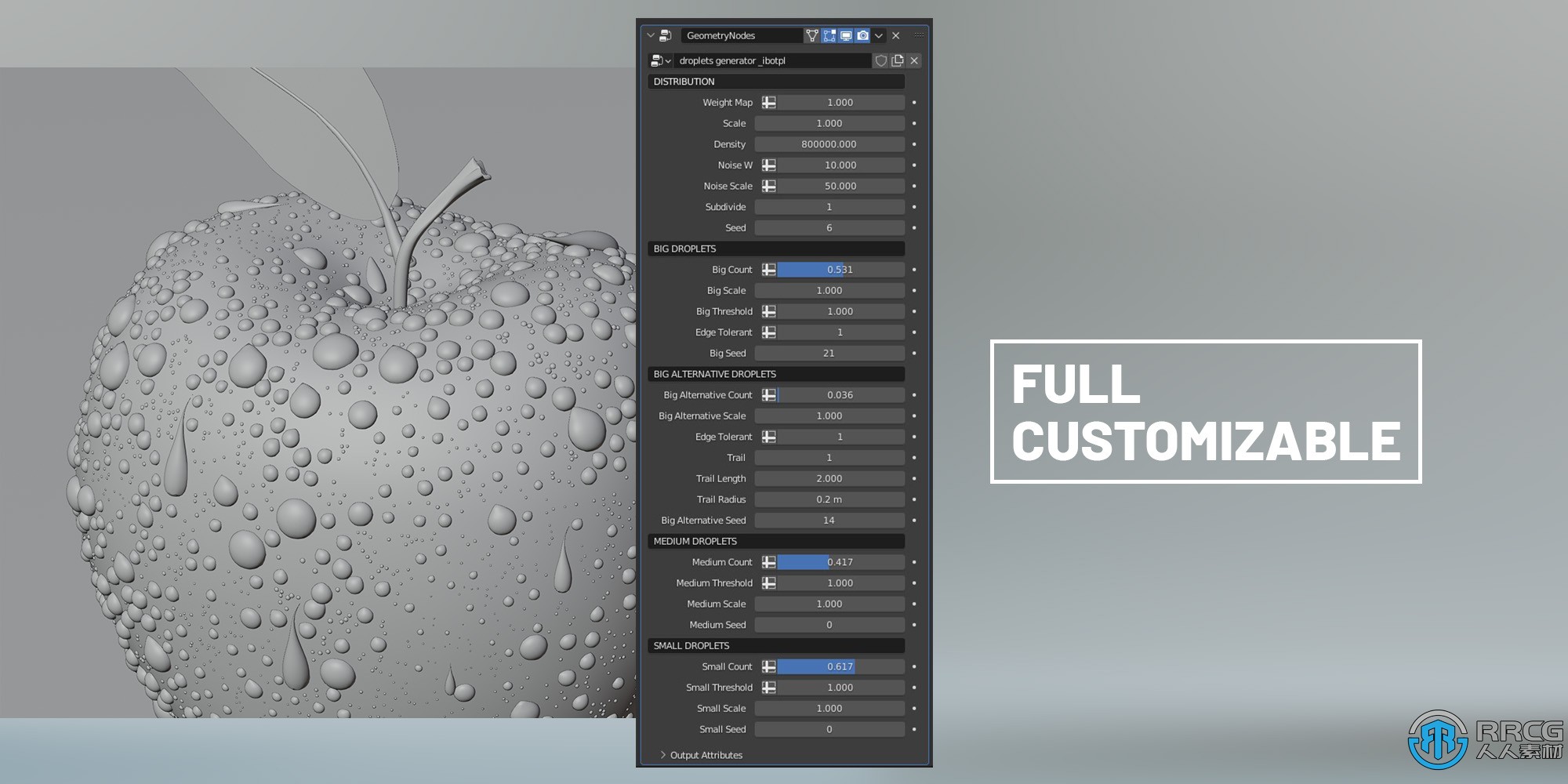Image resolution: width=1568 pixels, height=784 pixels.
Task: Click the Trail Radius 0.2 m field
Action: click(829, 499)
